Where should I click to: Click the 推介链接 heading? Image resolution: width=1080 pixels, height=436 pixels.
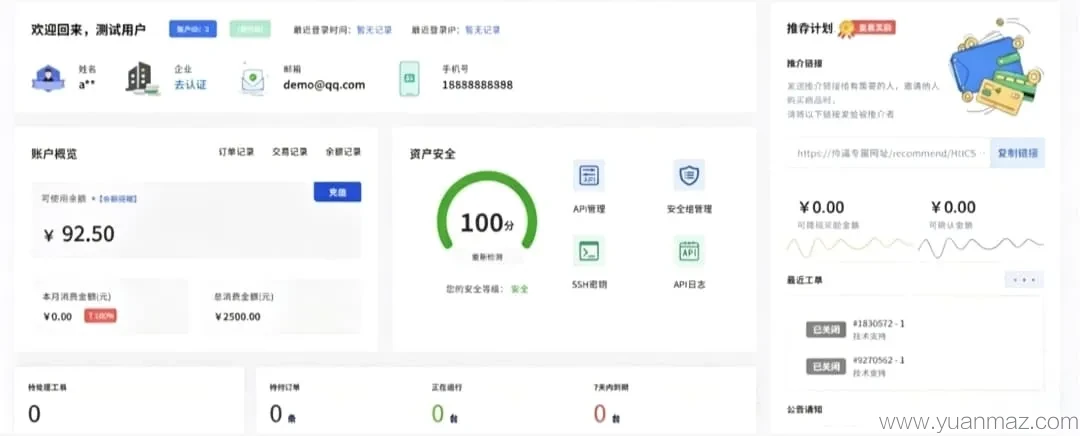(x=804, y=63)
